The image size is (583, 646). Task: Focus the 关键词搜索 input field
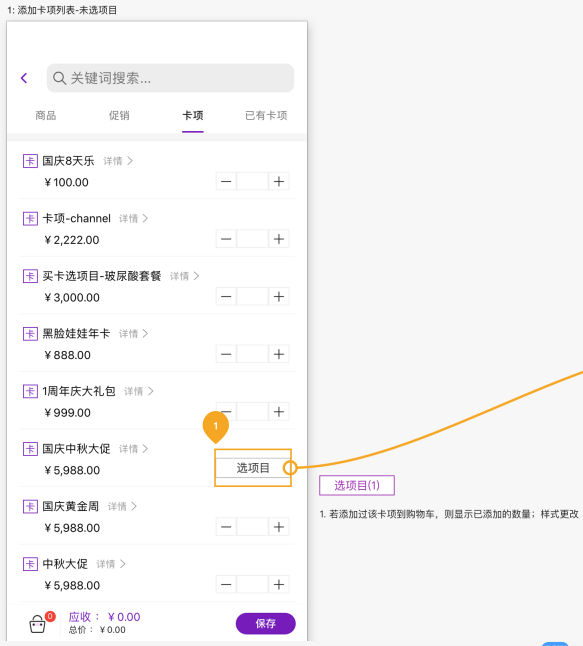pyautogui.click(x=170, y=78)
